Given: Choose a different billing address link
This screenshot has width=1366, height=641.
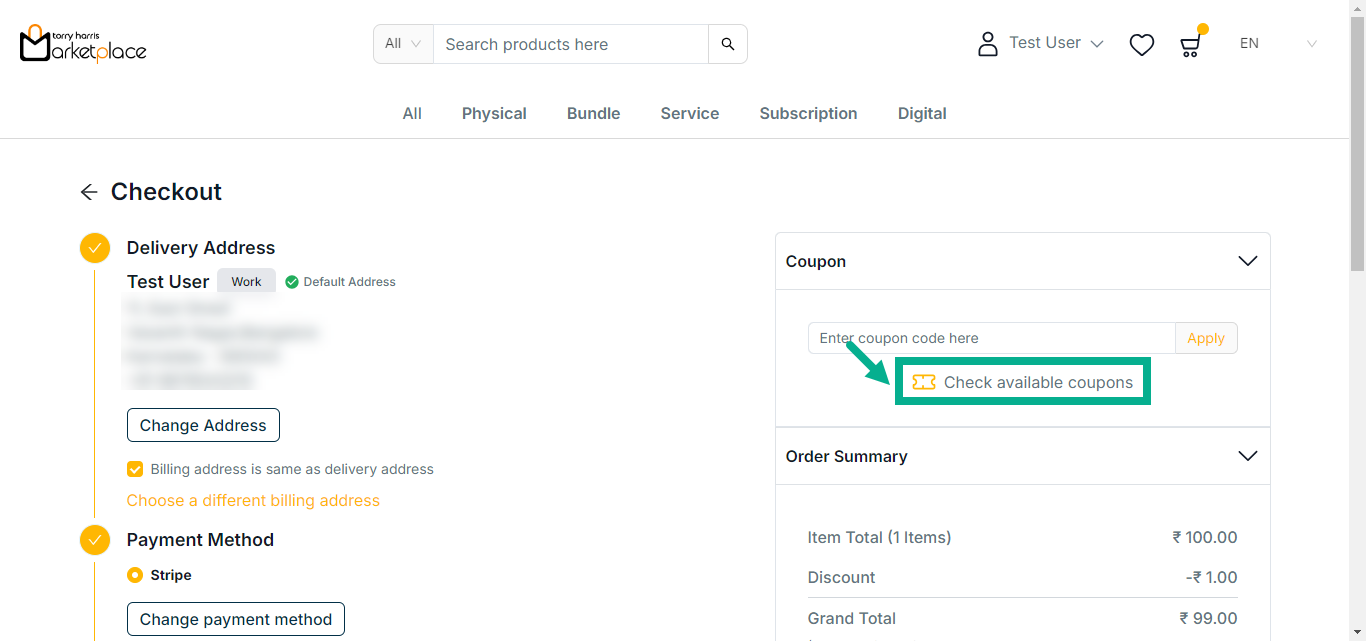Looking at the screenshot, I should click(253, 500).
